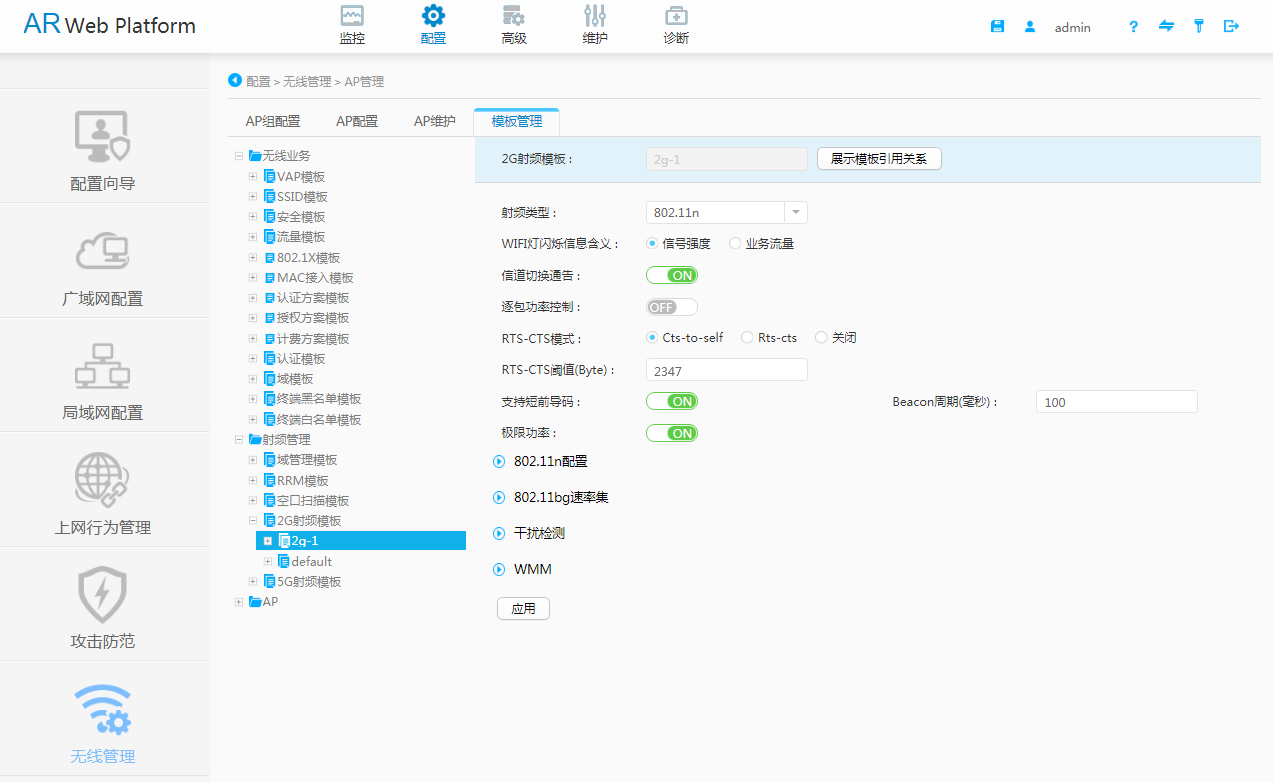Viewport: 1273px width, 782px height.
Task: Expand 5G射频模板 tree node
Action: [x=253, y=582]
